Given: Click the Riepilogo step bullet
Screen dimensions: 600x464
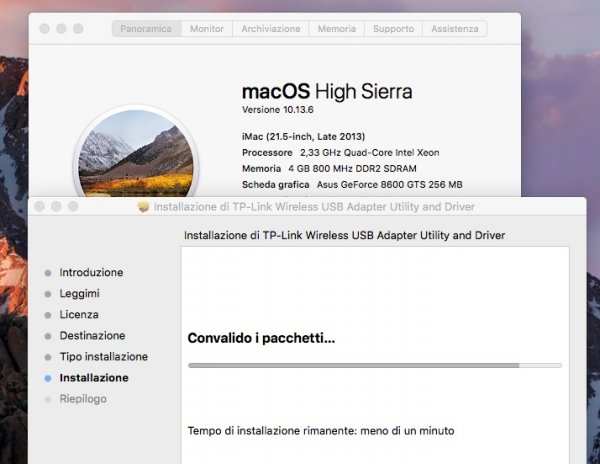Looking at the screenshot, I should click(48, 399).
